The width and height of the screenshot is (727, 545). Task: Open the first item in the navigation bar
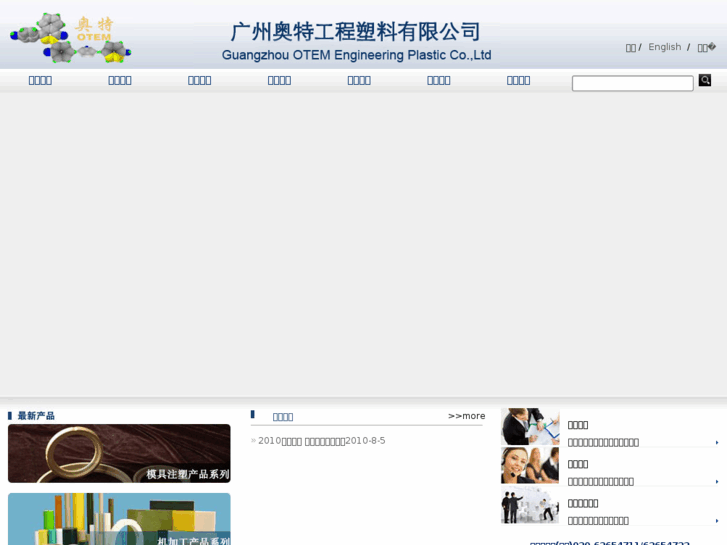point(40,81)
